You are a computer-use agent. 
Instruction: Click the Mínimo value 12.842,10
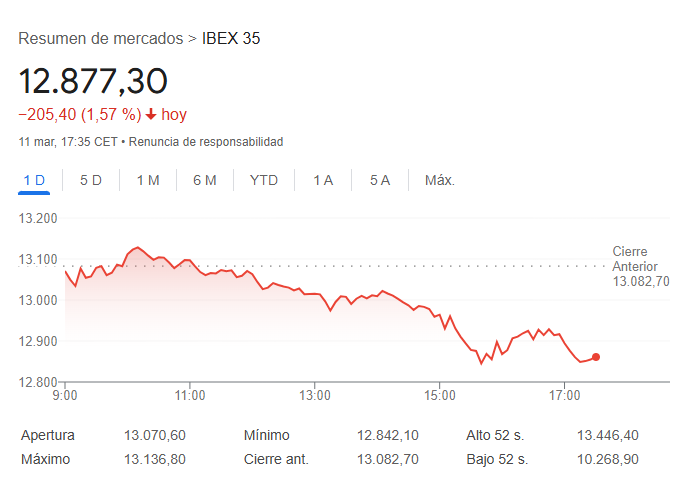click(388, 435)
